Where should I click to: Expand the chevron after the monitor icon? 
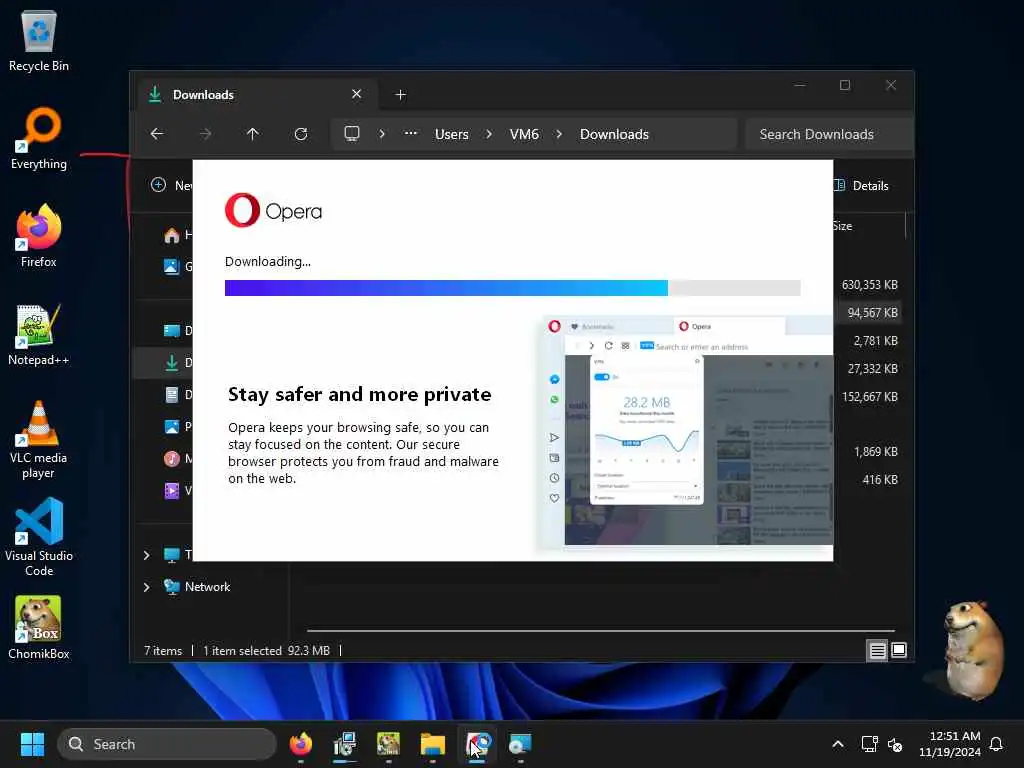tap(382, 134)
